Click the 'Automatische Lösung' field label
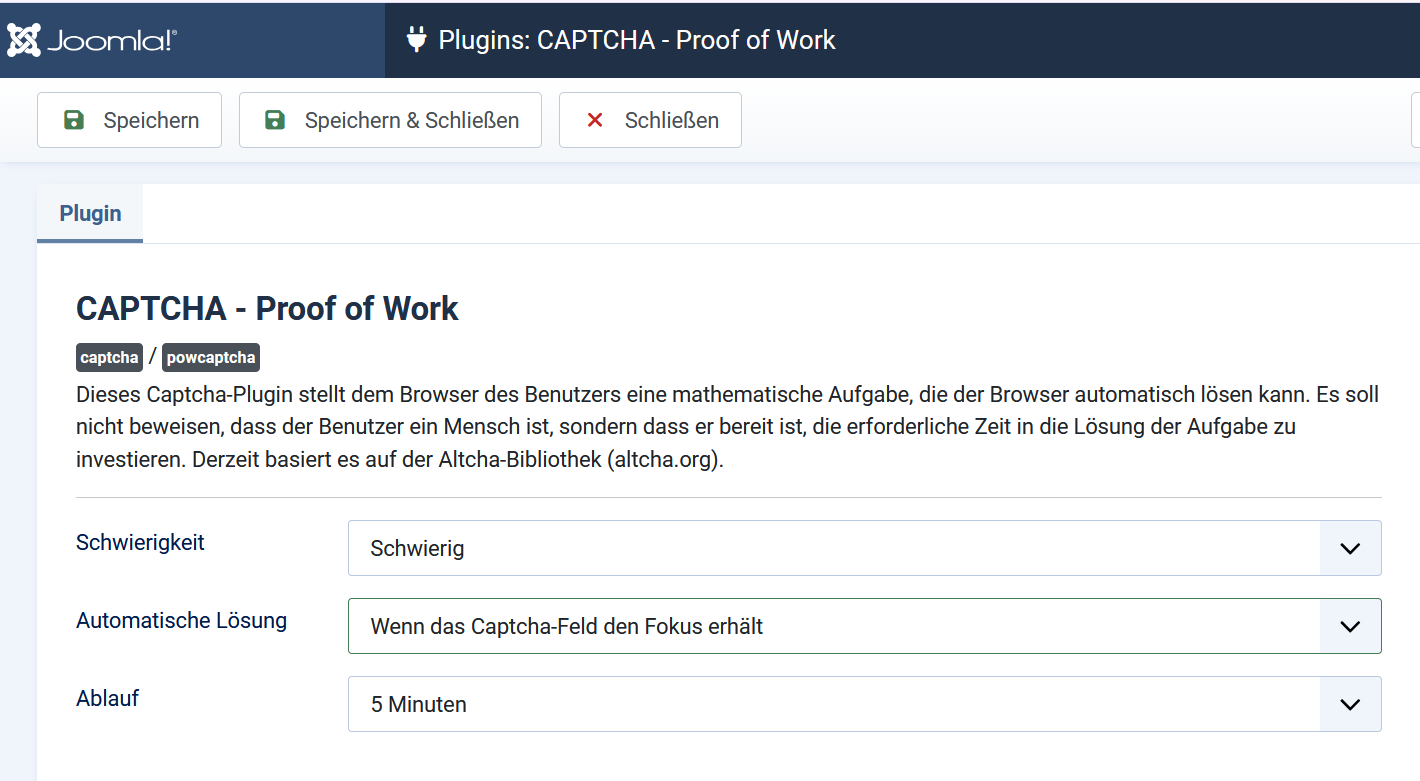Screen dimensions: 1420x781 [x=181, y=620]
